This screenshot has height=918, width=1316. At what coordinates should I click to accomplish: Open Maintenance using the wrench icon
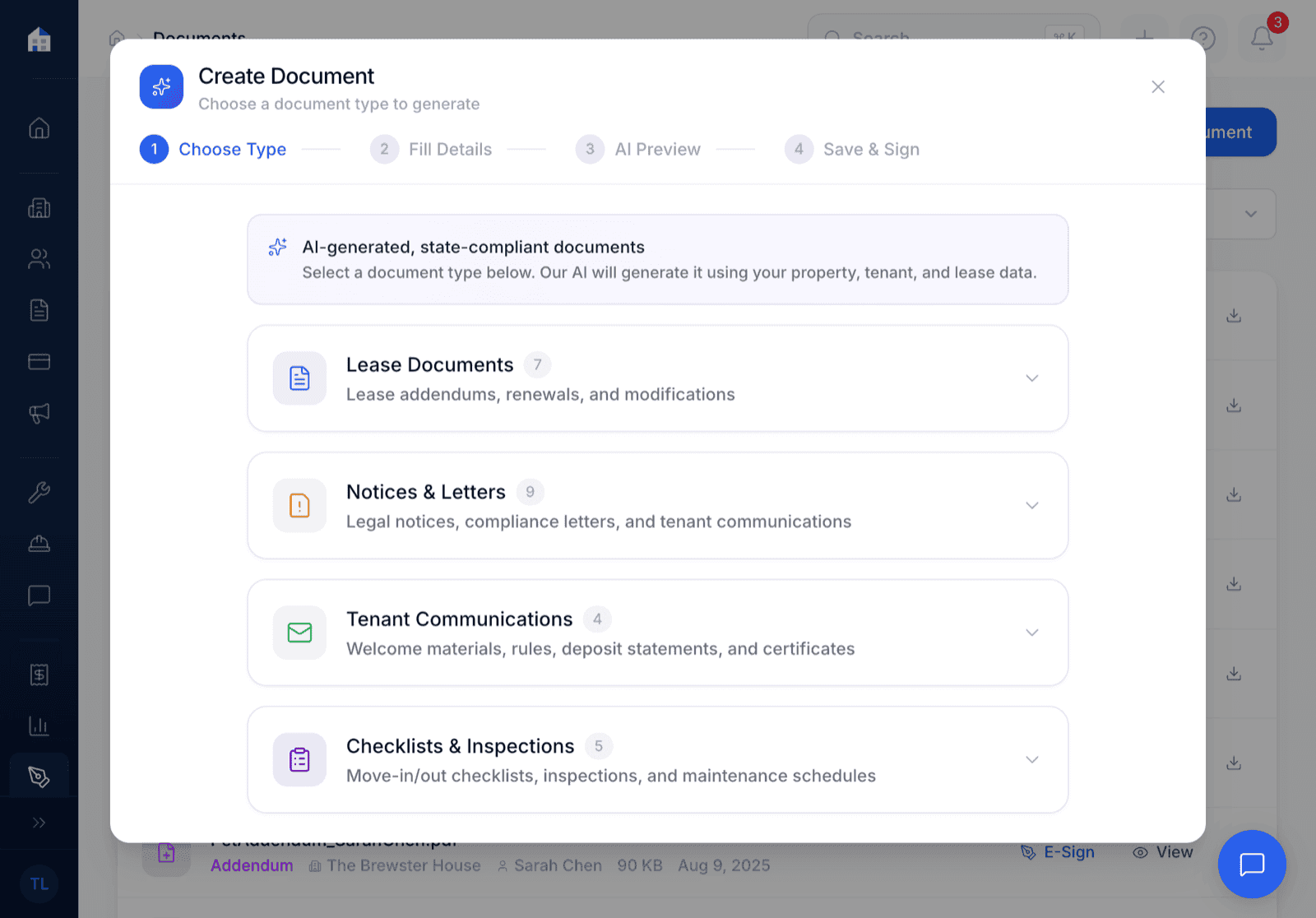(39, 492)
